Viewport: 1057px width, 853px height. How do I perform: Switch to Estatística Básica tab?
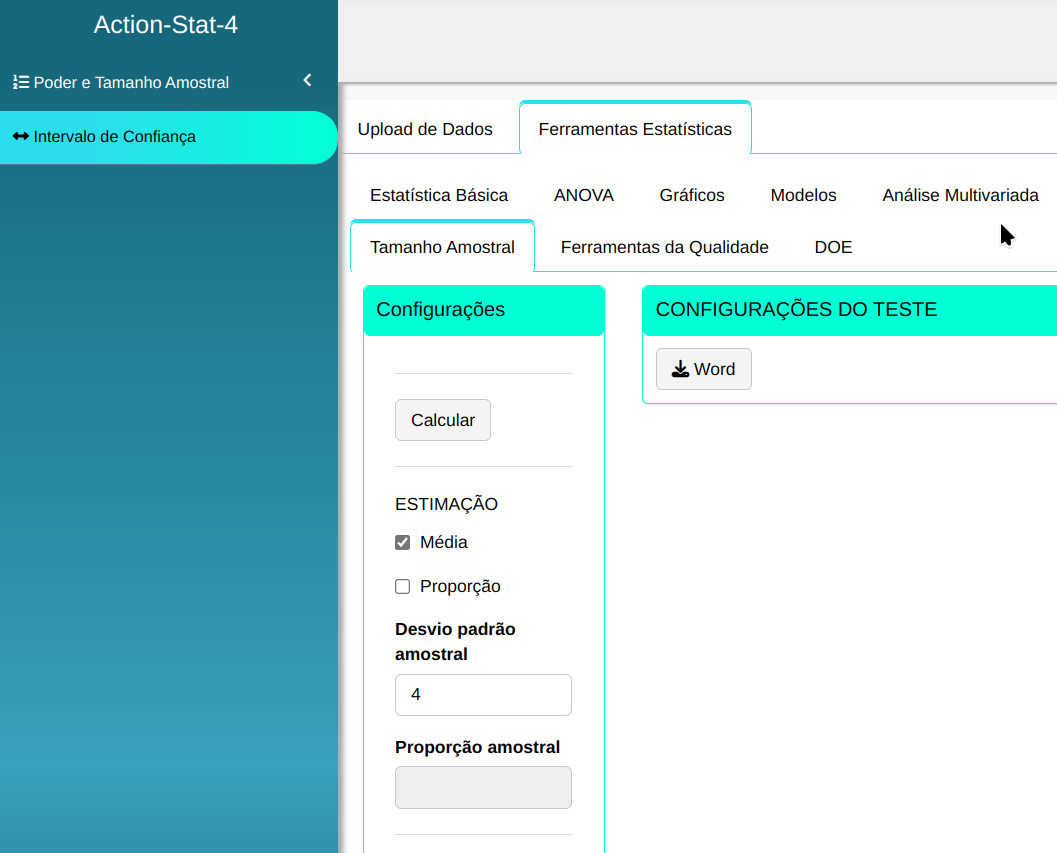[x=439, y=195]
